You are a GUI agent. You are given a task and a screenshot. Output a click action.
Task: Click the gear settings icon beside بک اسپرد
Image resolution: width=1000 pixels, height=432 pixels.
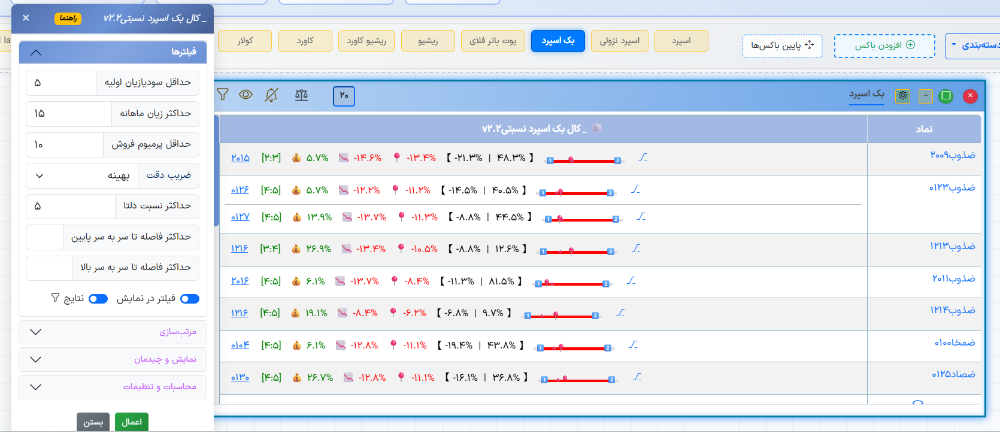(x=903, y=96)
